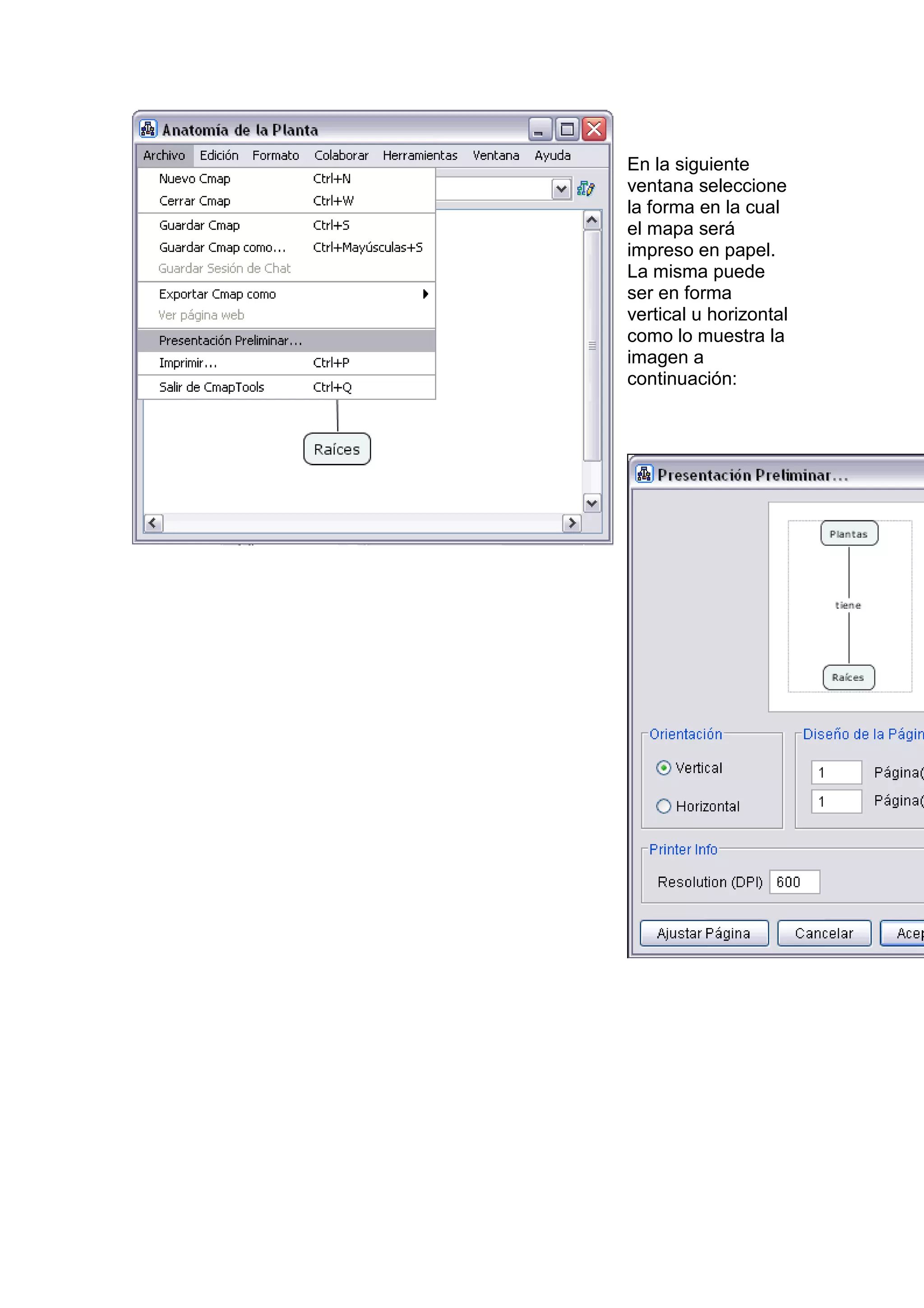Image resolution: width=924 pixels, height=1308 pixels.
Task: Click the Anatomía de la Planta window icon
Action: 148,130
